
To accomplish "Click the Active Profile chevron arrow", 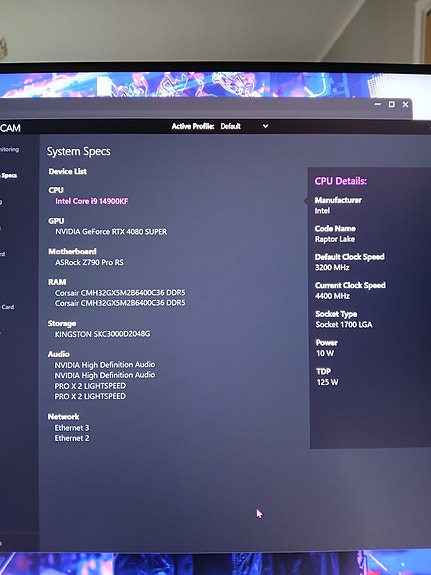I will (x=266, y=126).
